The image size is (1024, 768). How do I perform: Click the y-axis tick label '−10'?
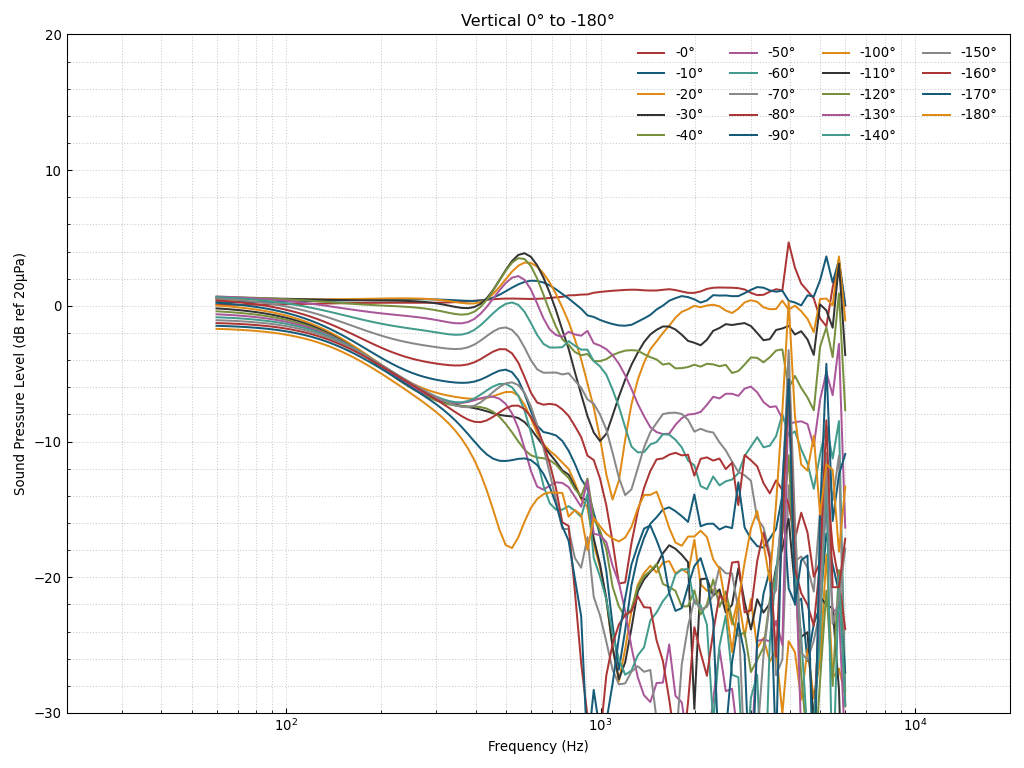pyautogui.click(x=48, y=443)
